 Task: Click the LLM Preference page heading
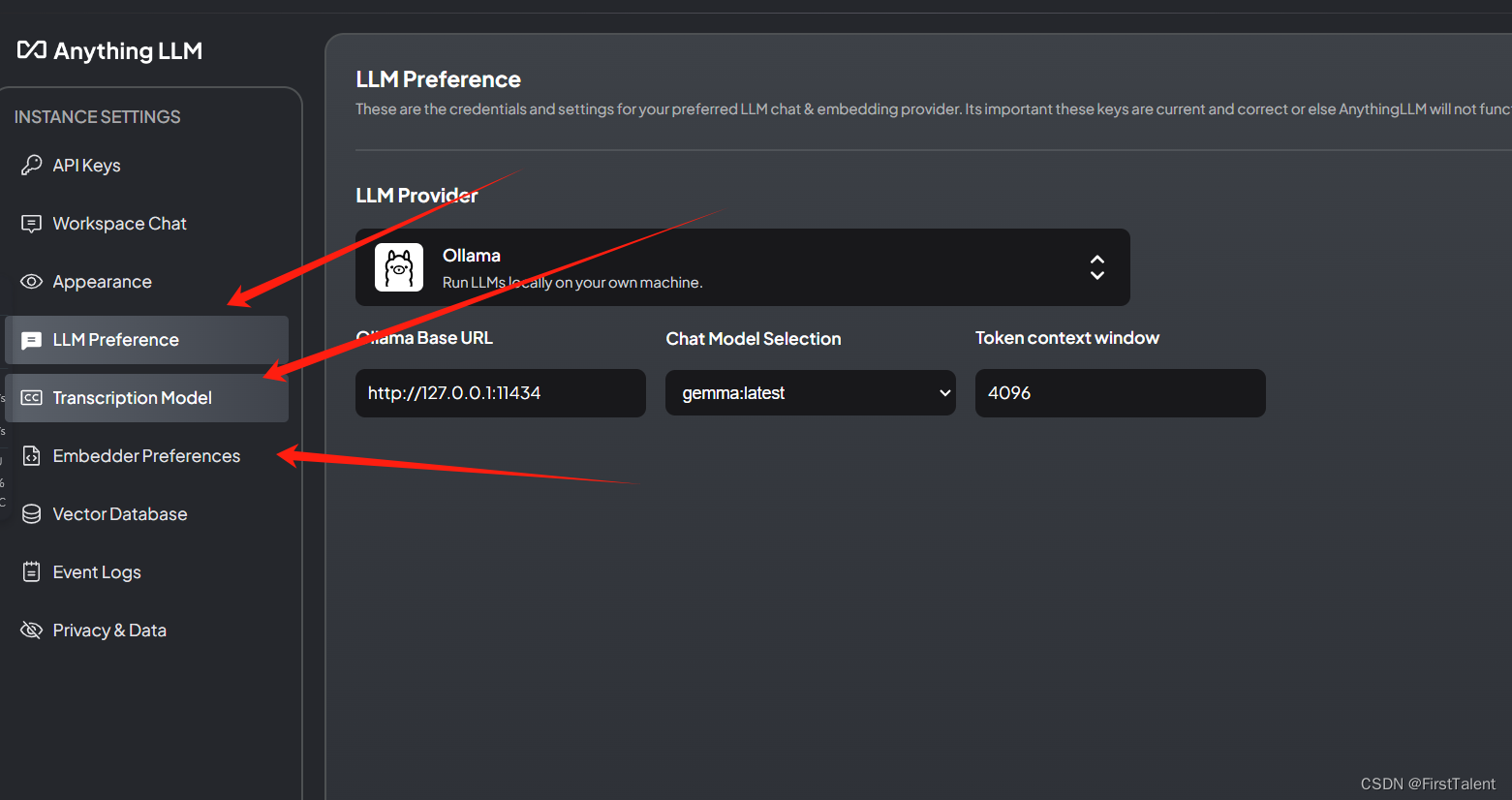[x=439, y=79]
